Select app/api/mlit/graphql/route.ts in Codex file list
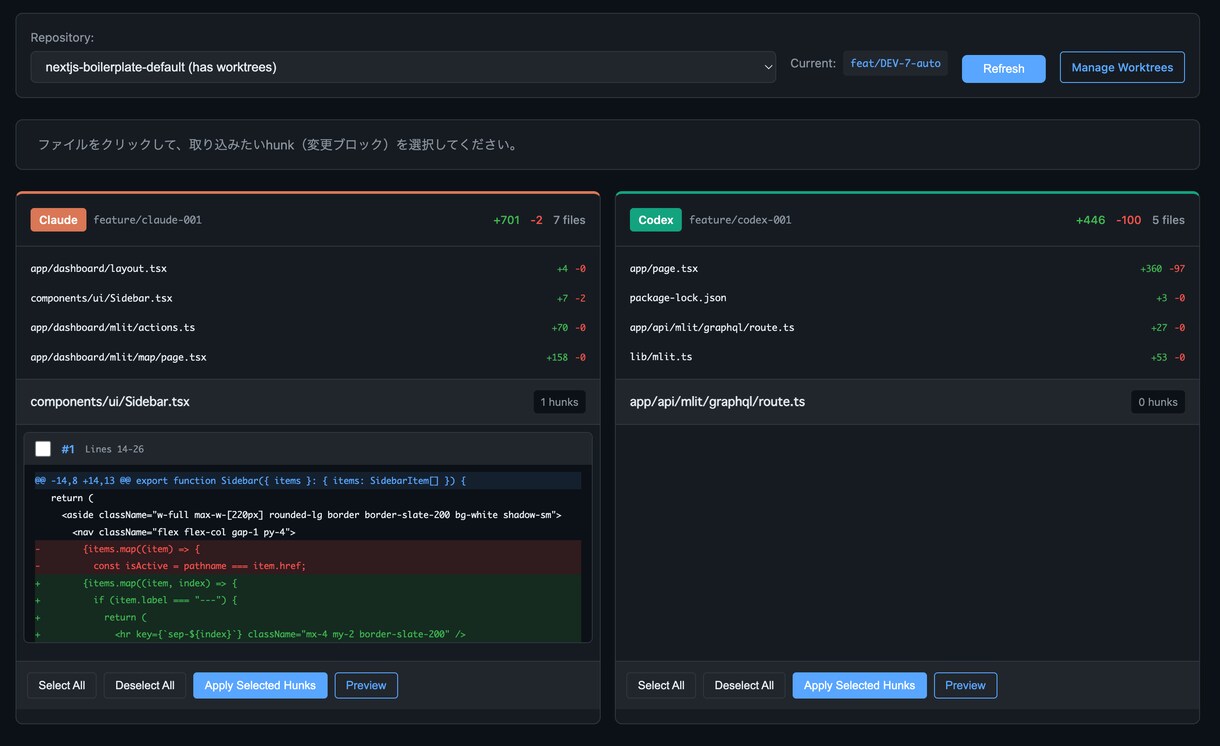 [x=907, y=327]
